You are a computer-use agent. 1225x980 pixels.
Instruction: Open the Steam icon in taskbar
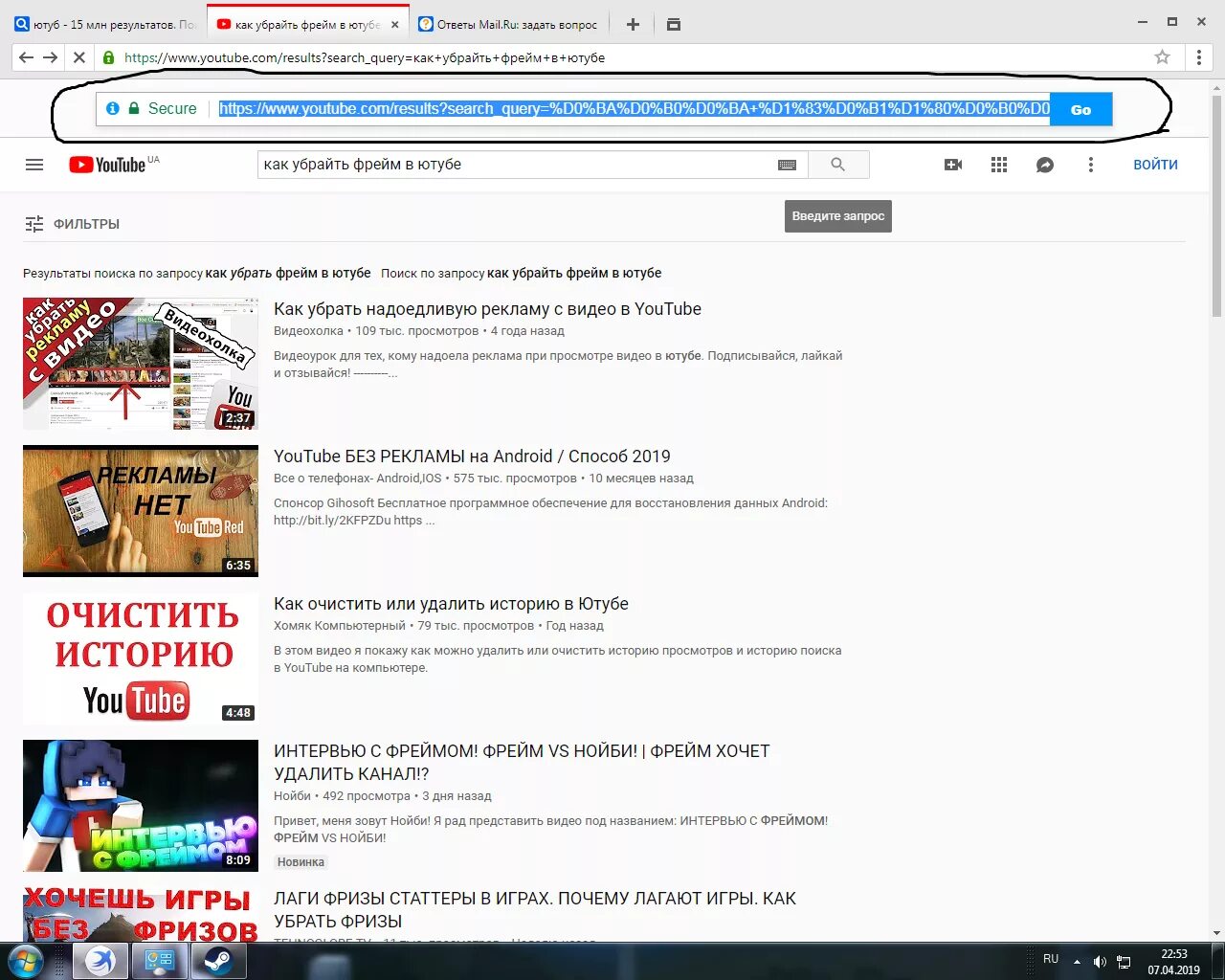pyautogui.click(x=219, y=961)
